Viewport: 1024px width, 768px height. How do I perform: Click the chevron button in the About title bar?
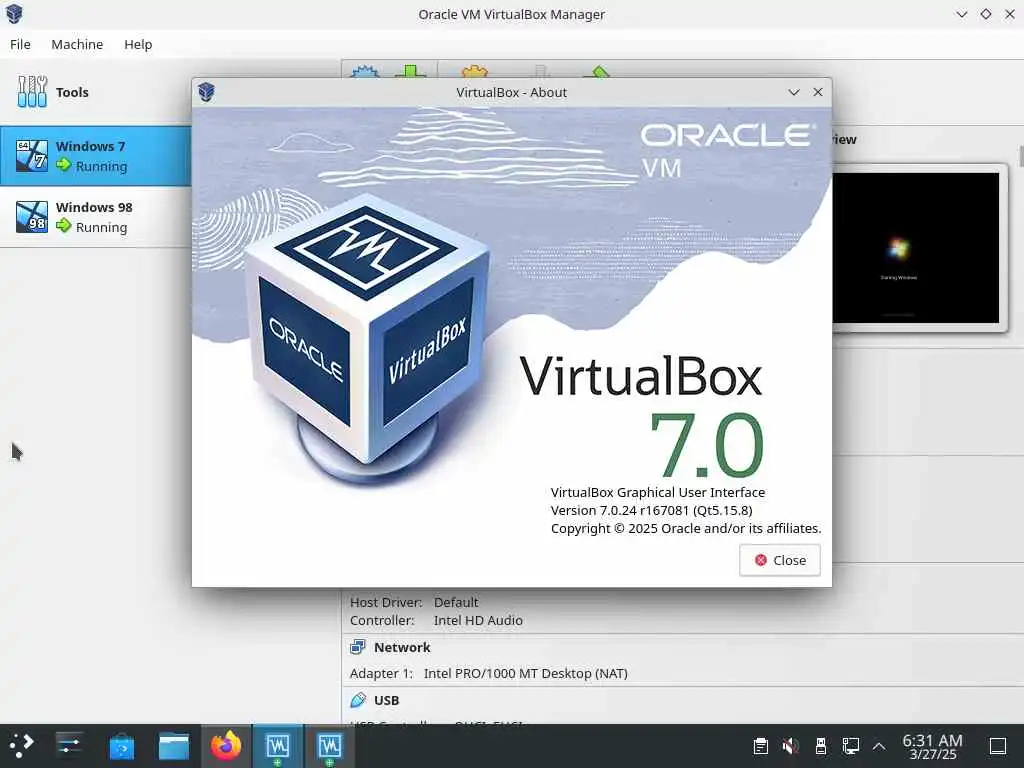[793, 92]
